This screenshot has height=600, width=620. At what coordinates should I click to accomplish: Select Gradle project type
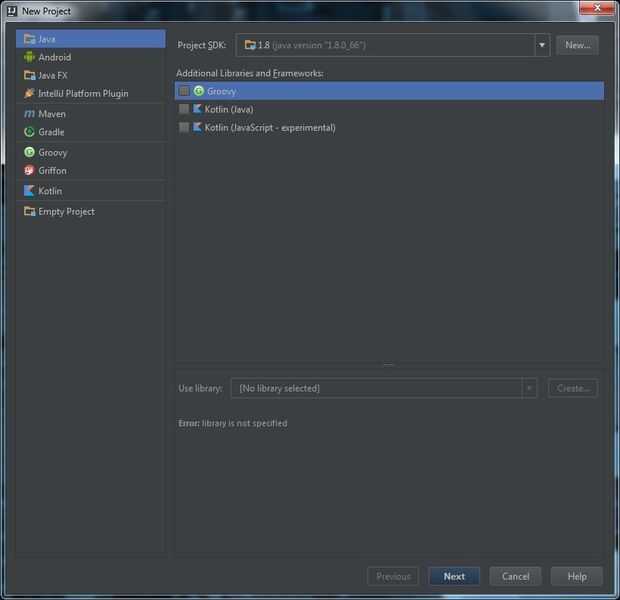91,132
